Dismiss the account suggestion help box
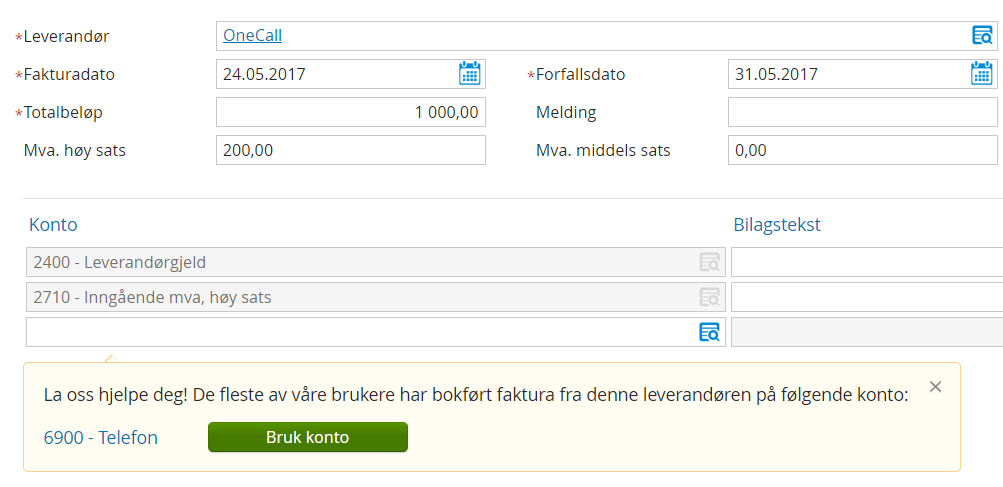This screenshot has height=487, width=1003. tap(935, 387)
